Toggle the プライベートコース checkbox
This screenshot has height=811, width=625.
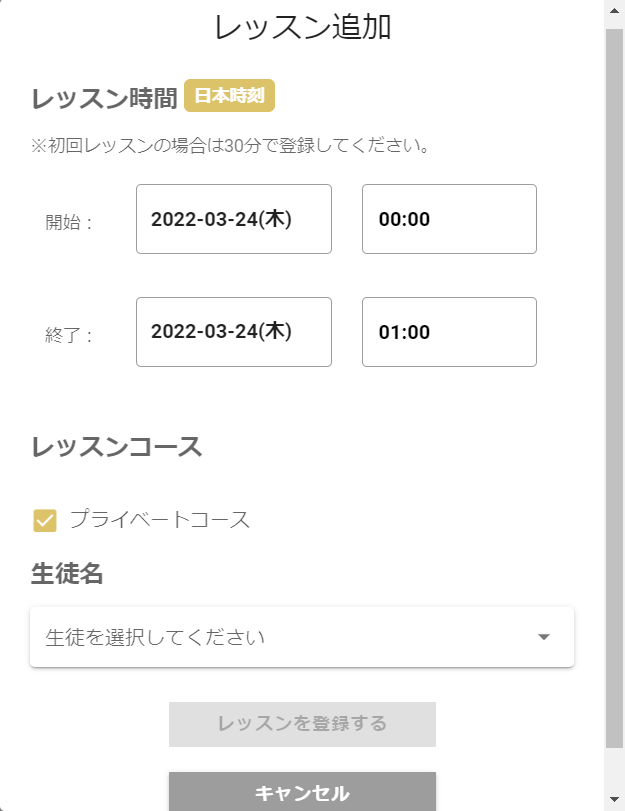(x=45, y=520)
